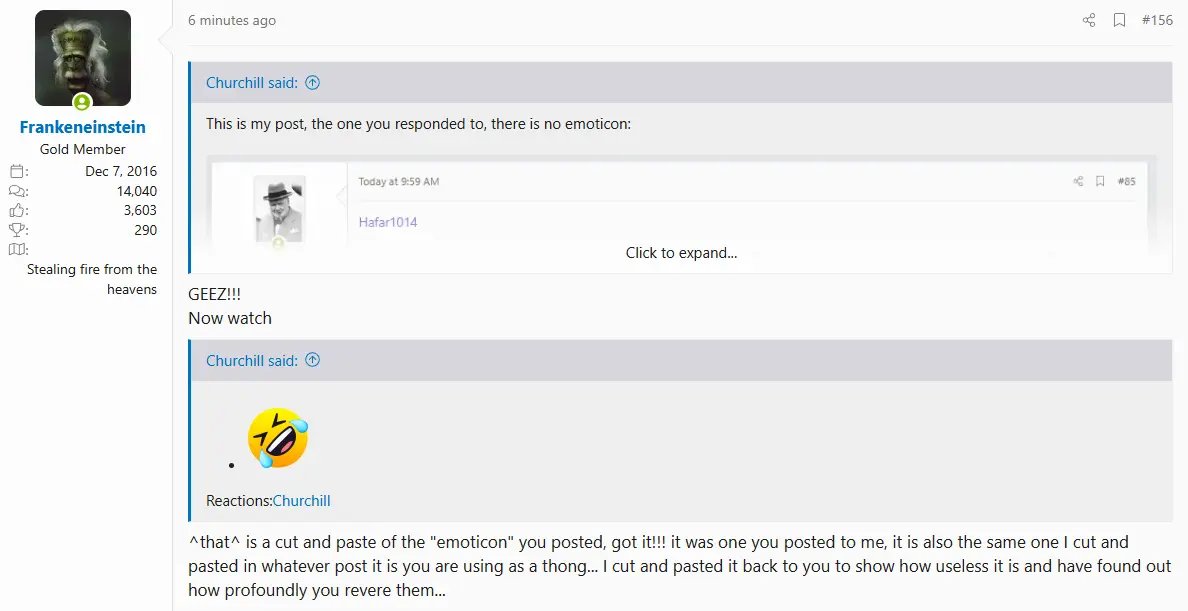
Task: Click the calendar joined-date icon
Action: click(18, 171)
